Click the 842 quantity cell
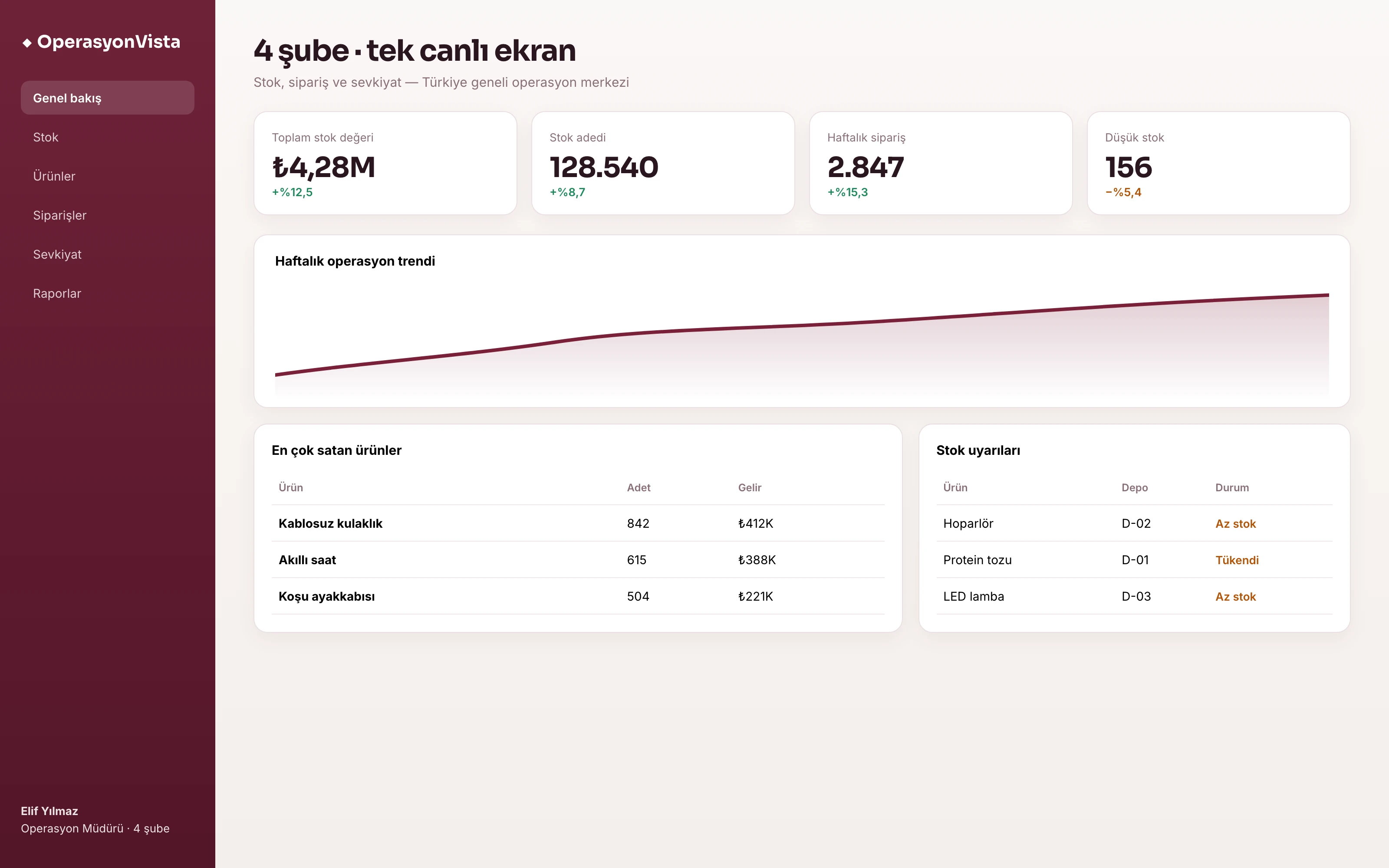 638,523
